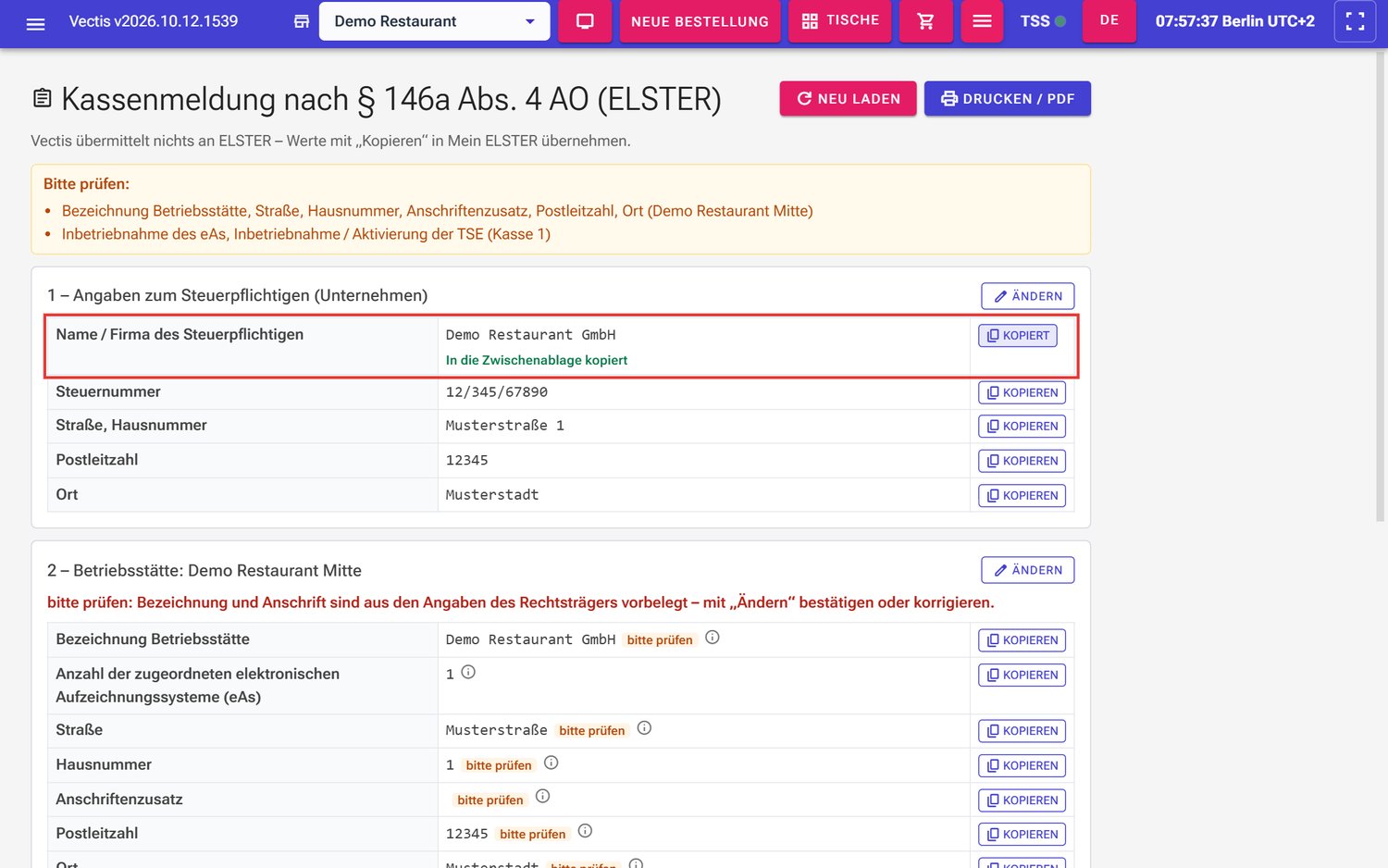Click bitte prüfen badge next to Musterstraße
This screenshot has width=1388, height=868.
tap(592, 730)
